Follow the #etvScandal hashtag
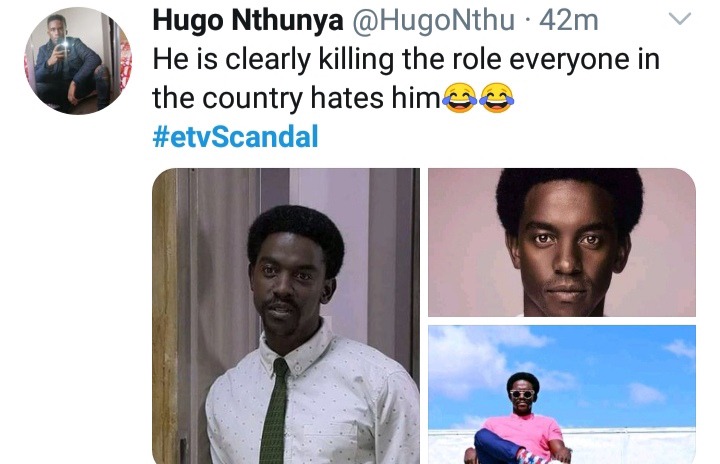 [x=235, y=136]
